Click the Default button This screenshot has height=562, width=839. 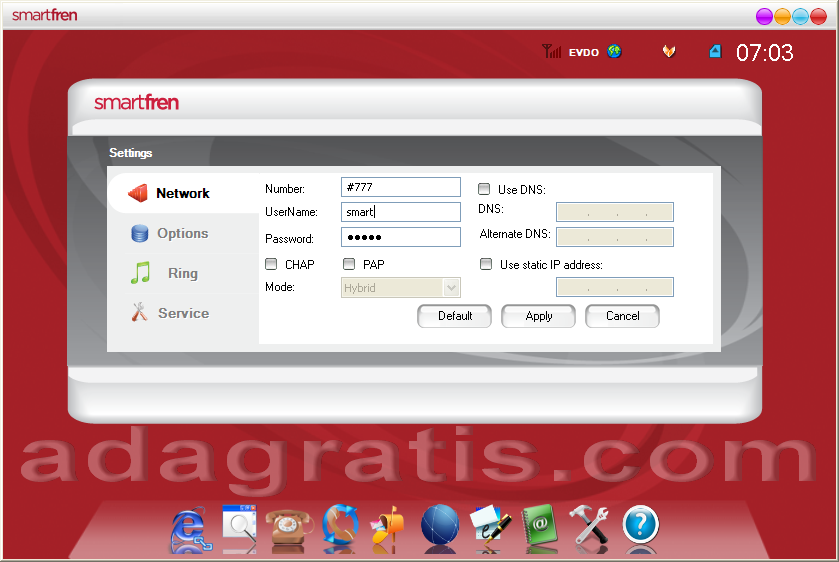454,316
